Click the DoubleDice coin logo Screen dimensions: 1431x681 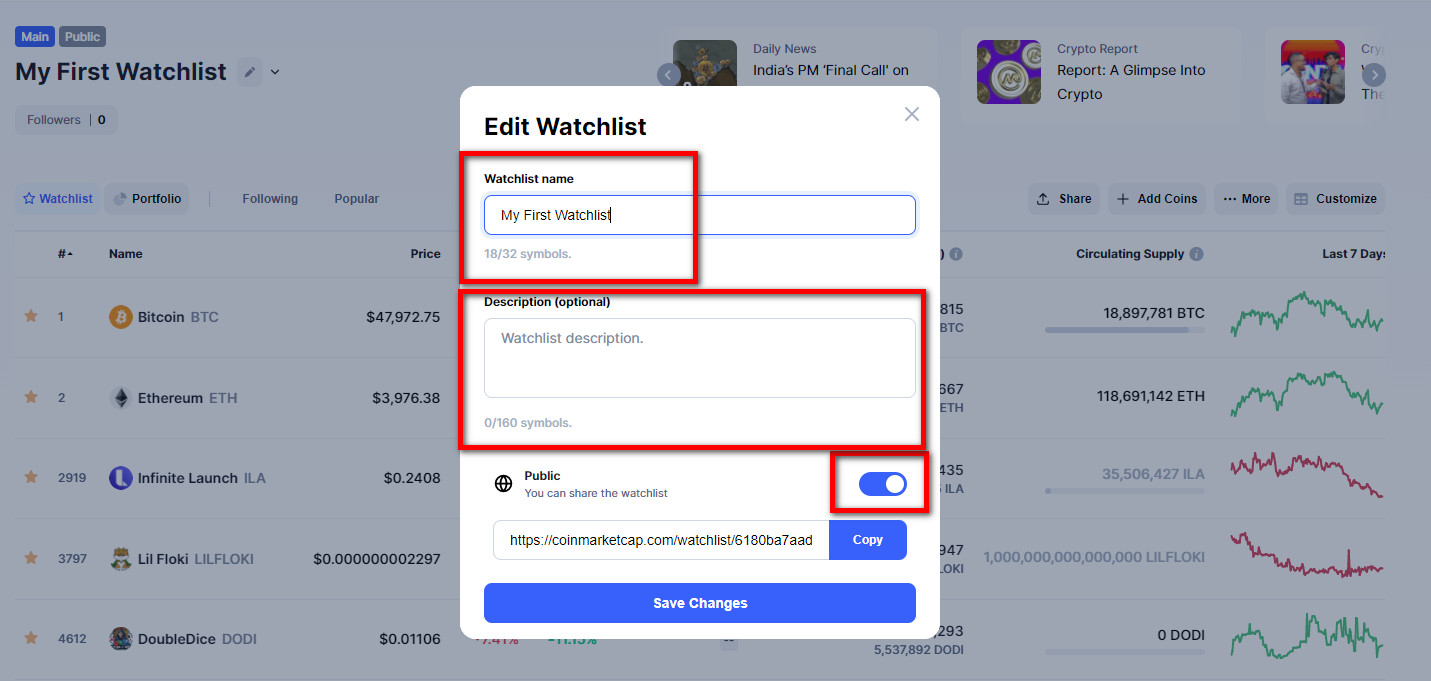120,639
